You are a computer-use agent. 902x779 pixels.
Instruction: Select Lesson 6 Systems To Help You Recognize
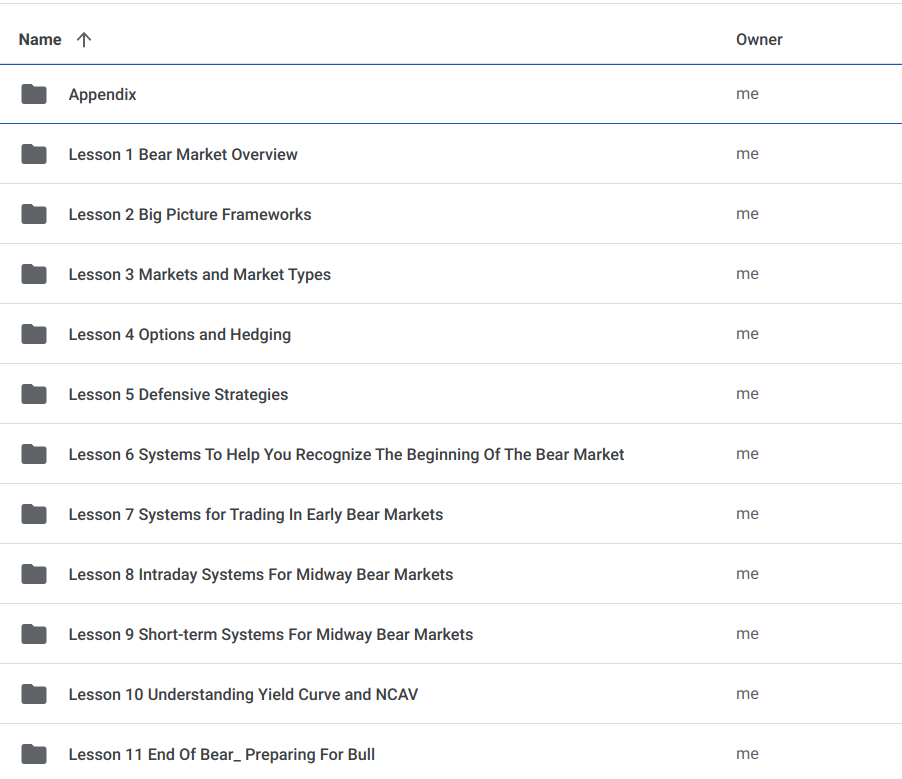345,453
